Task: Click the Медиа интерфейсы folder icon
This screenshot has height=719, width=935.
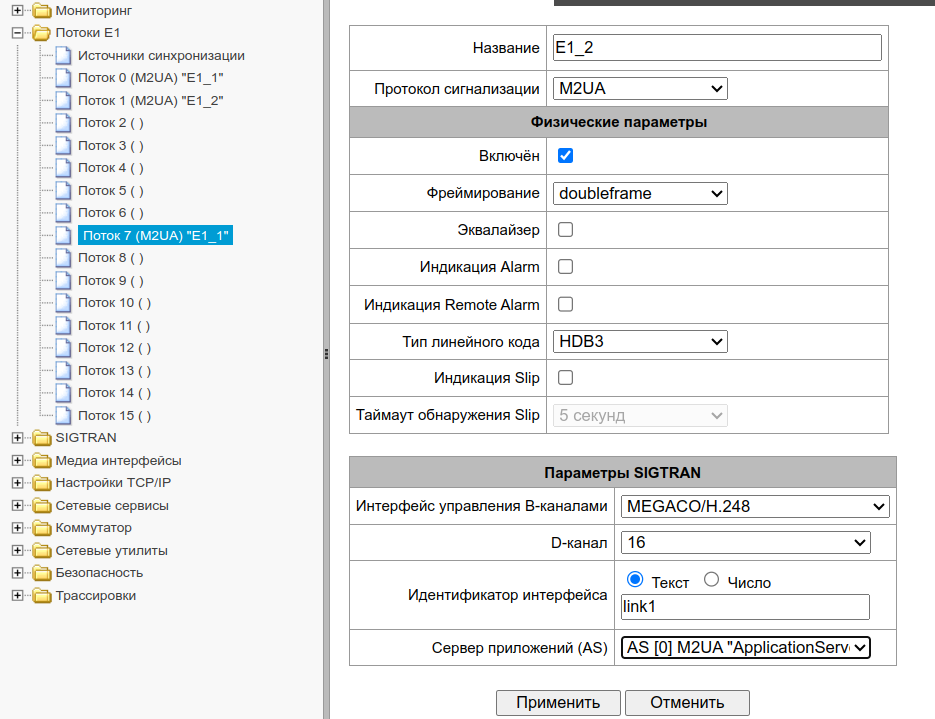Action: (x=41, y=461)
